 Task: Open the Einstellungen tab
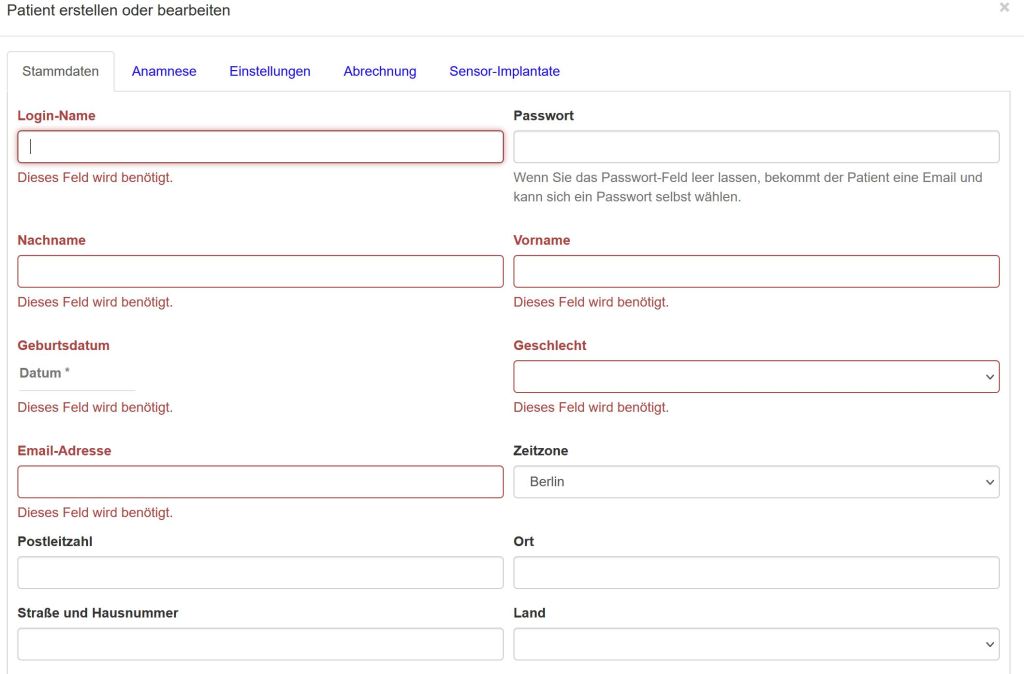click(x=270, y=71)
